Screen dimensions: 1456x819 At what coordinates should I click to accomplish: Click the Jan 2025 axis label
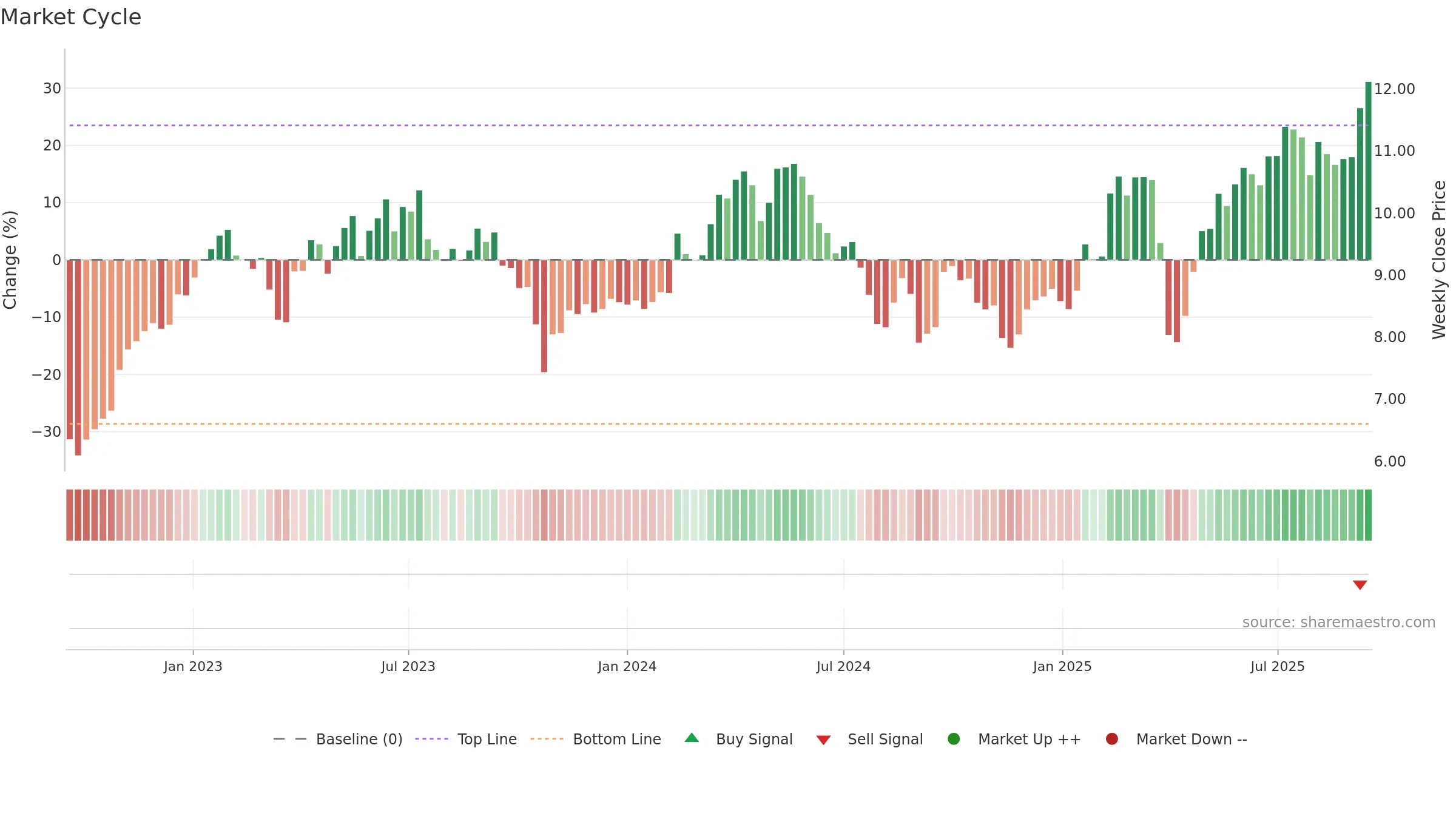click(x=1062, y=667)
